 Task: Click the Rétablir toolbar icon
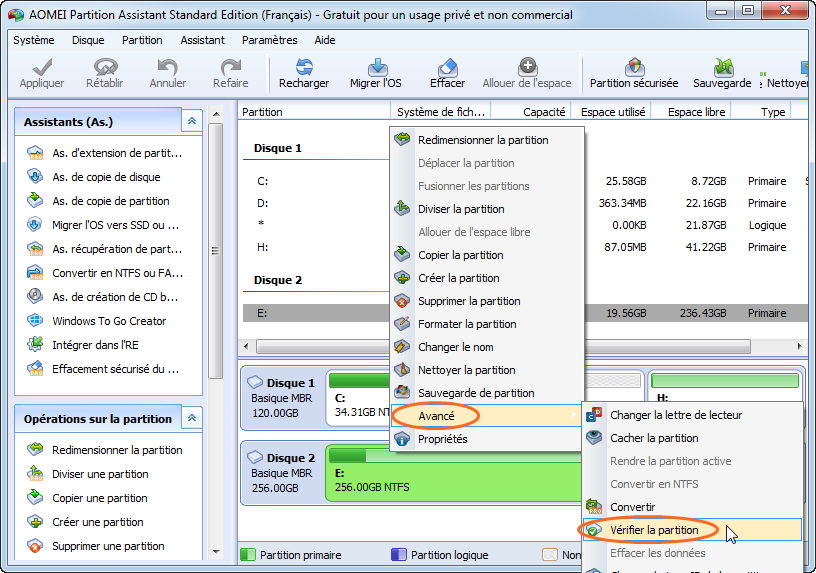105,67
